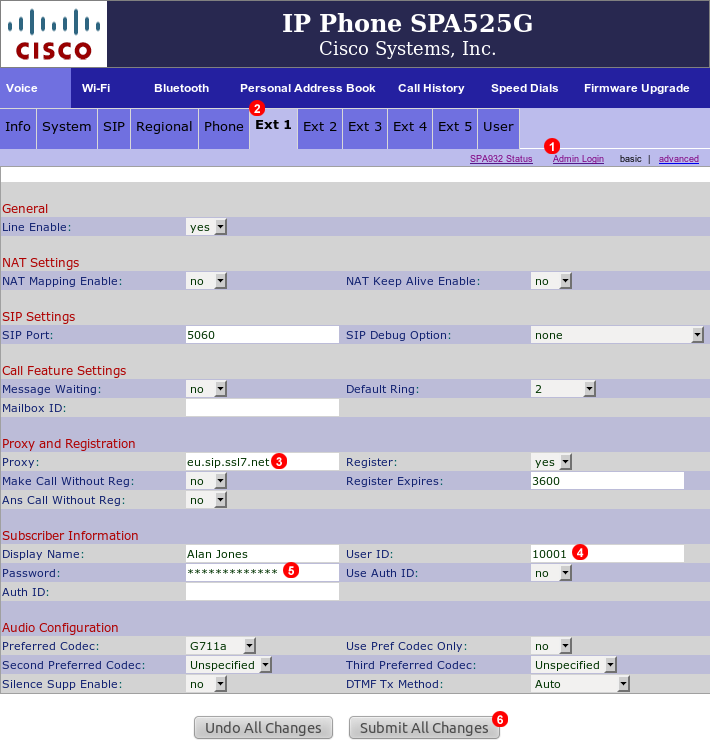Open the Use Auth ID dropdown
This screenshot has width=710, height=749.
pyautogui.click(x=551, y=573)
